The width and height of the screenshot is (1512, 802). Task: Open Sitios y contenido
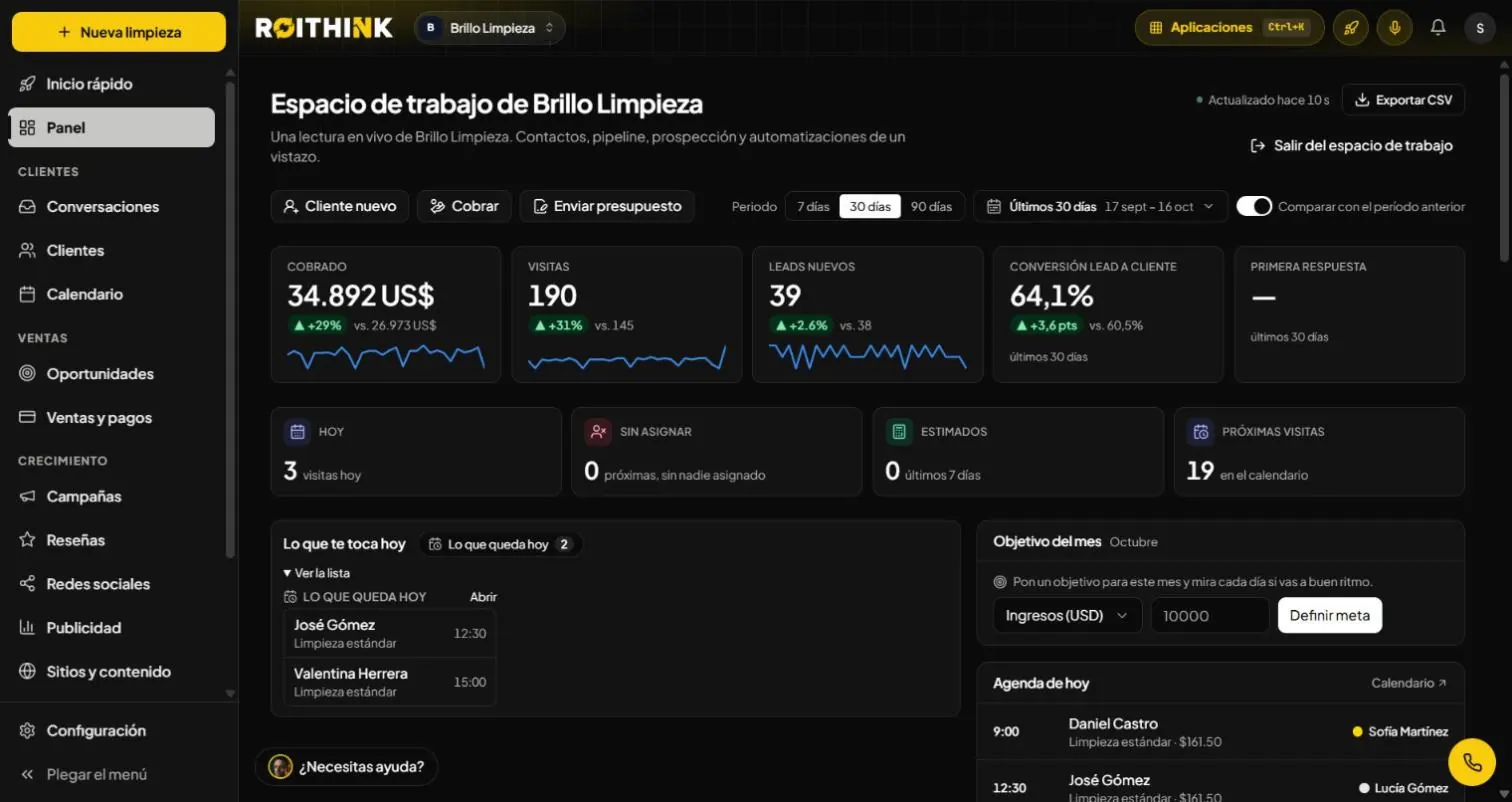[112, 672]
